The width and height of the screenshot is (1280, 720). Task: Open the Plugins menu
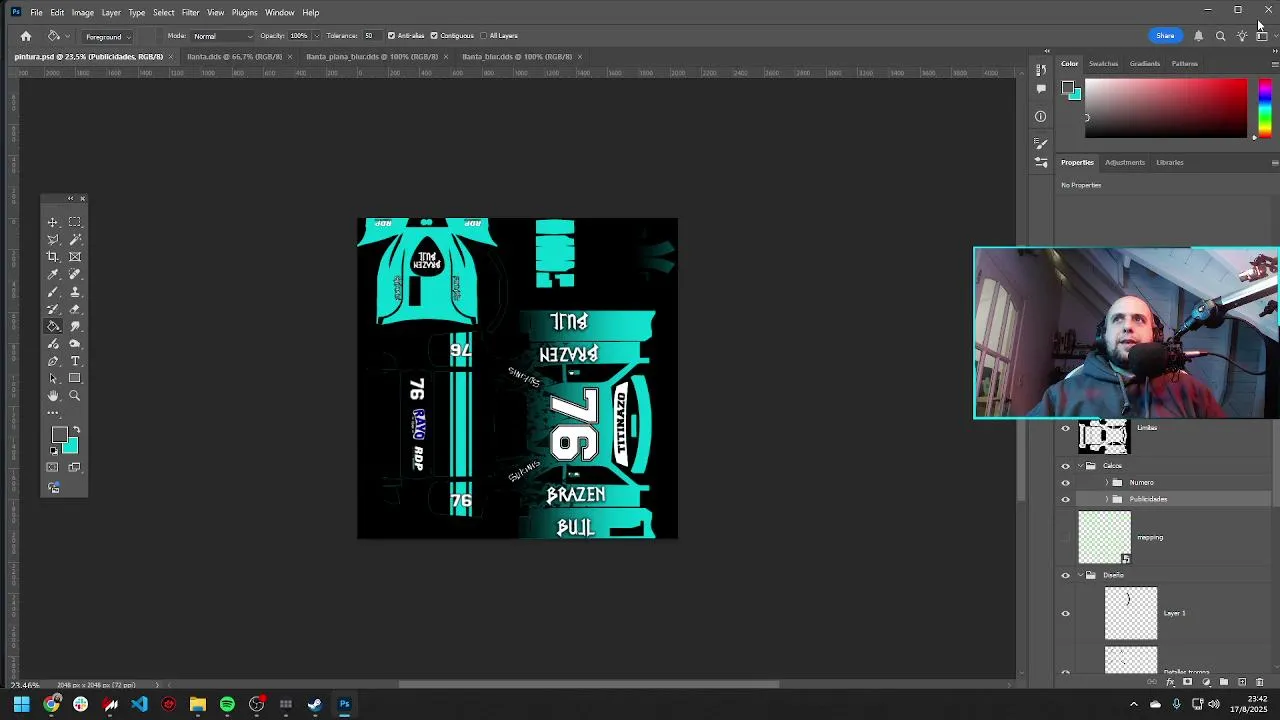[244, 12]
